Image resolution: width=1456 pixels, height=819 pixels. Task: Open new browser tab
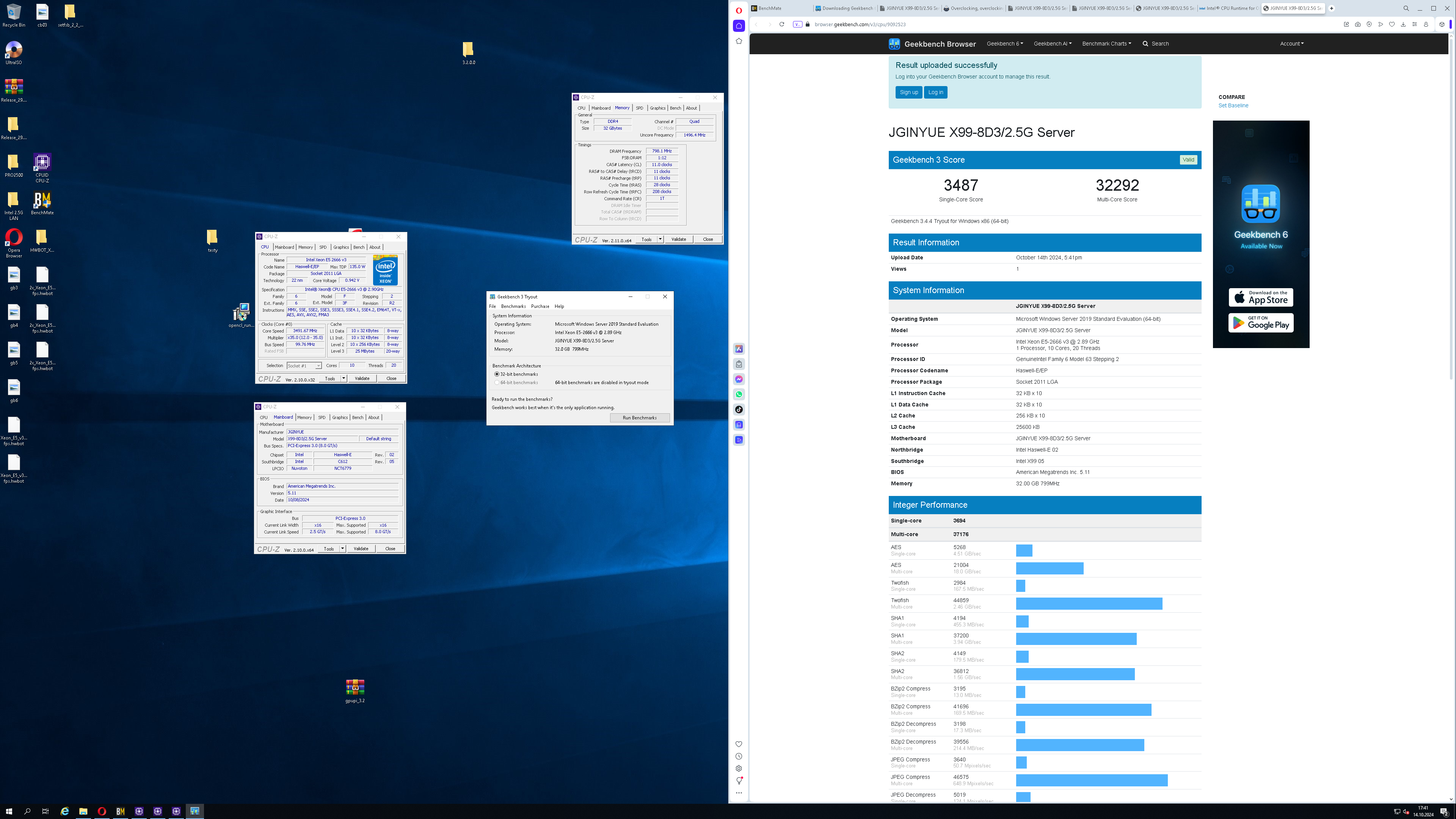pyautogui.click(x=1332, y=8)
